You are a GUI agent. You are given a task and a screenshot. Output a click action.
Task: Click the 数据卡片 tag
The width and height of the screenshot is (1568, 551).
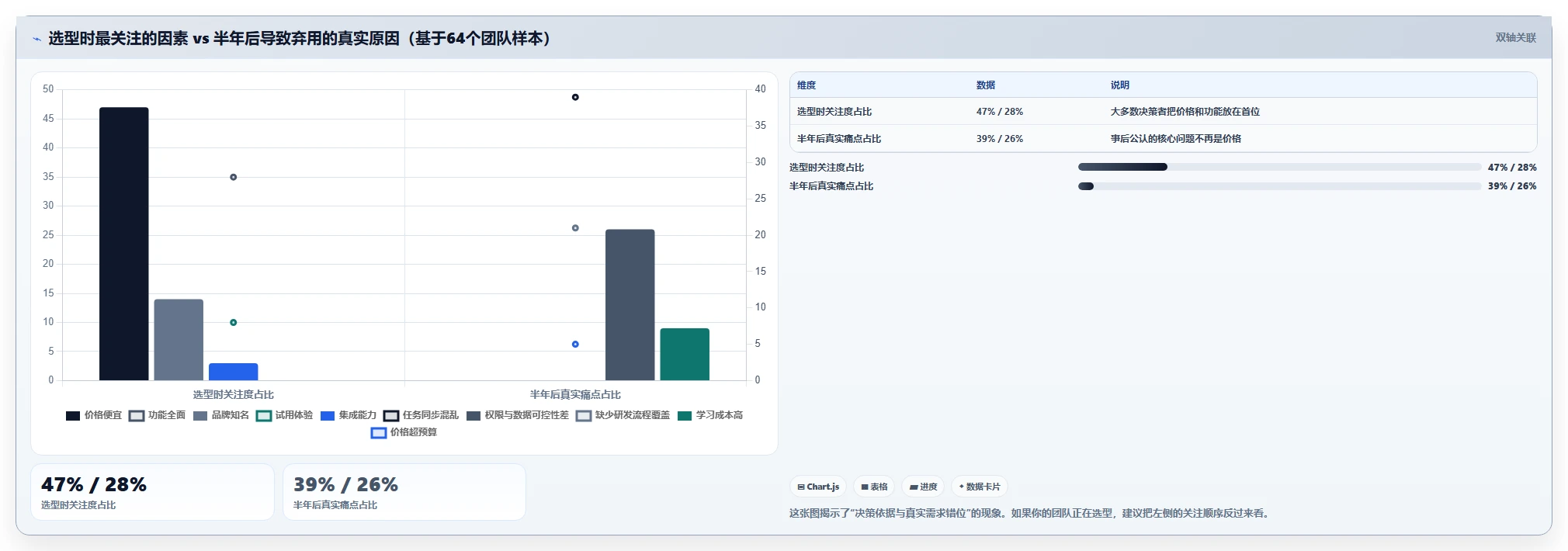point(980,487)
